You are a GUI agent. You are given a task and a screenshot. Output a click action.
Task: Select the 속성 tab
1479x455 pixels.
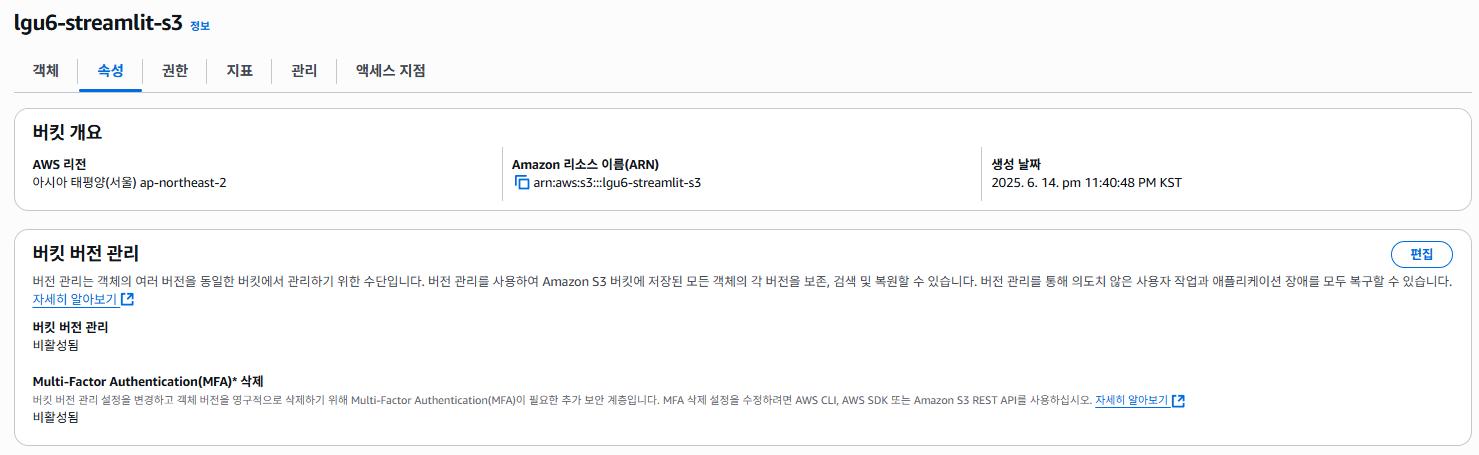(x=110, y=71)
